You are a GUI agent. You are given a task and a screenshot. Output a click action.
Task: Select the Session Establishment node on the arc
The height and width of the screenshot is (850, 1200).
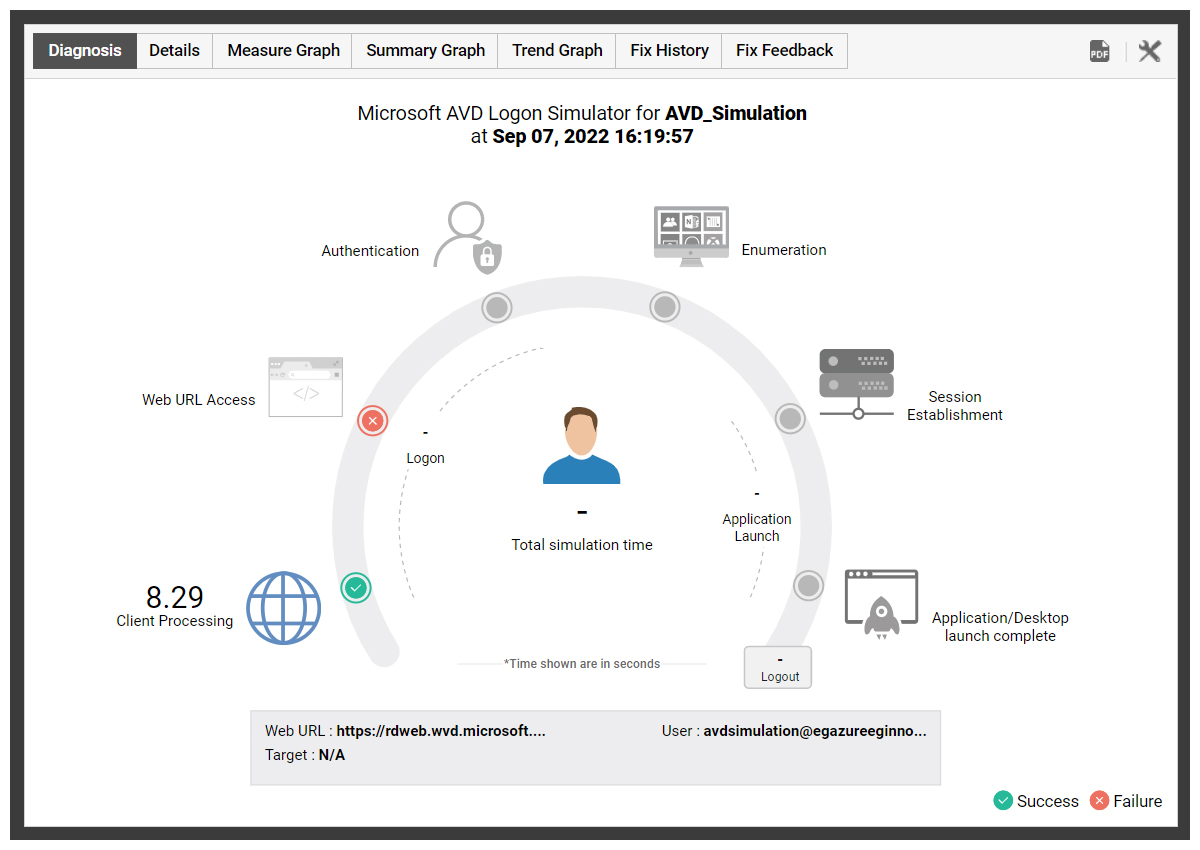pos(790,418)
